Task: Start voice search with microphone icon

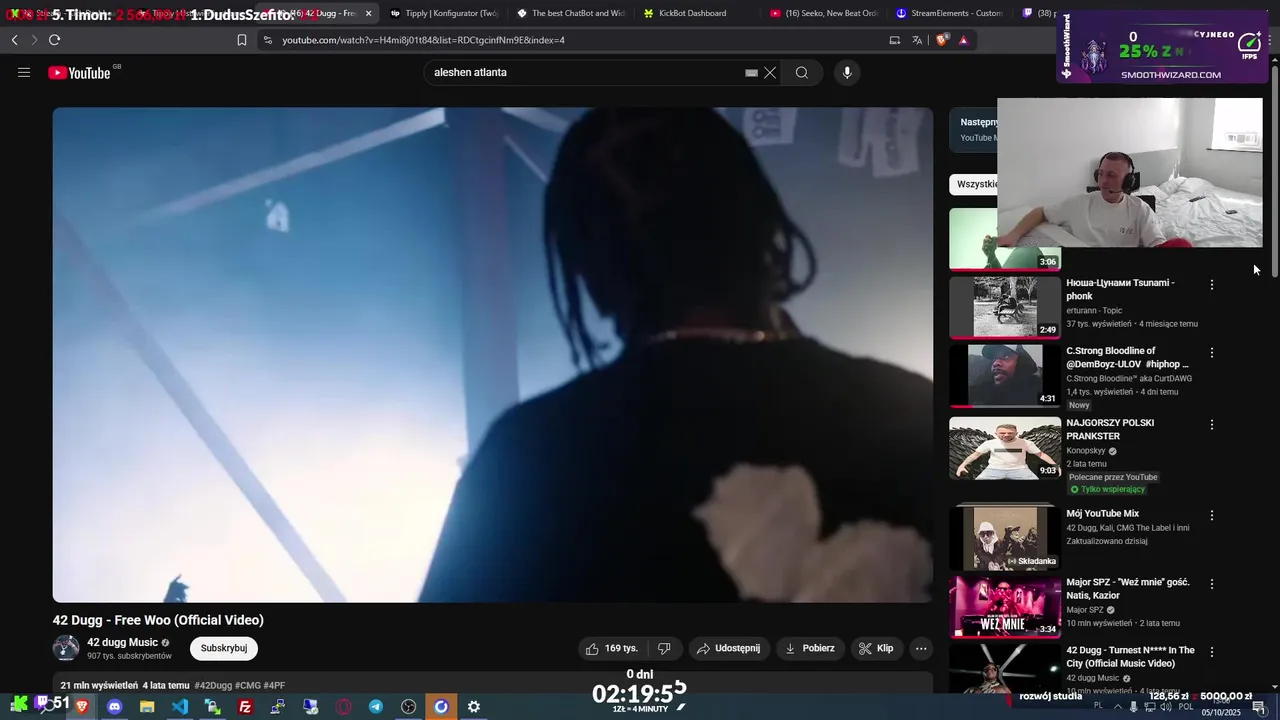Action: (847, 72)
